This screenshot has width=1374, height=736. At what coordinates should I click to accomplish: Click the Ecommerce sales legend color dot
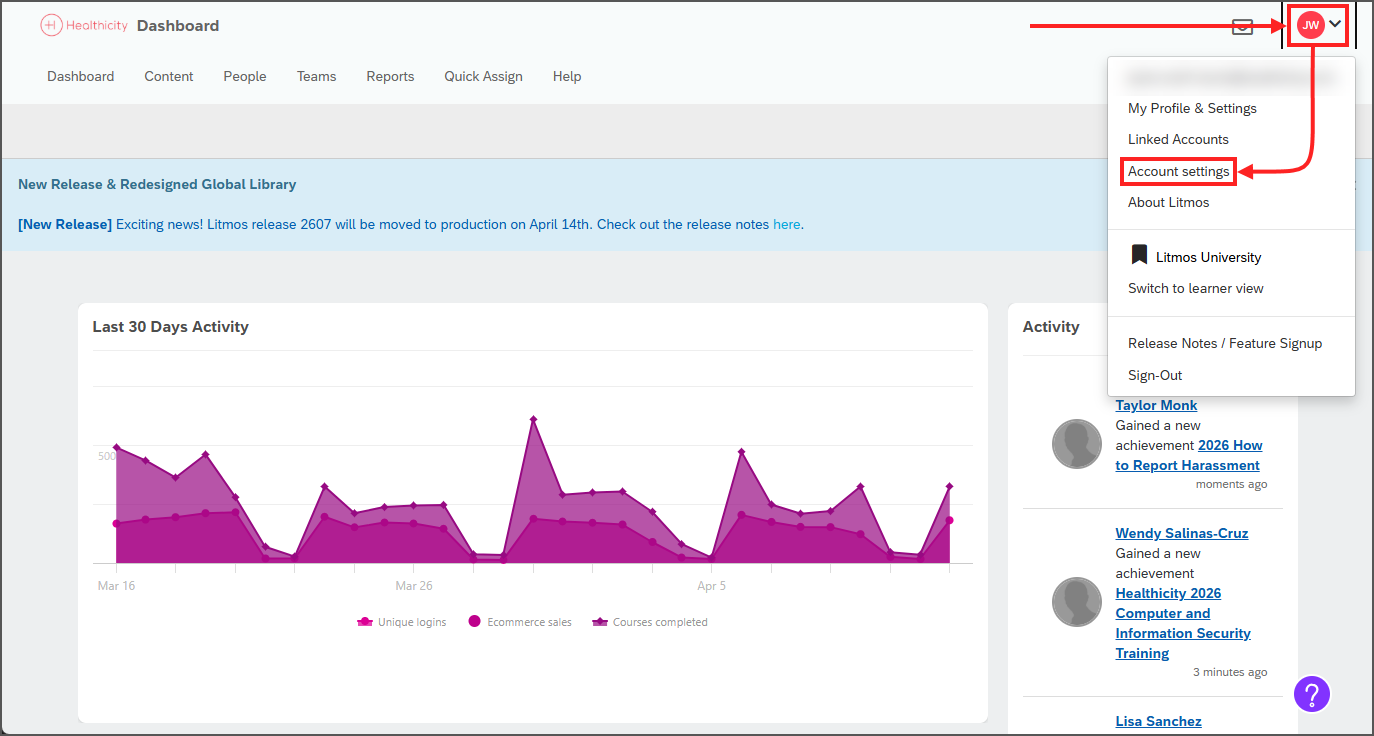(474, 621)
